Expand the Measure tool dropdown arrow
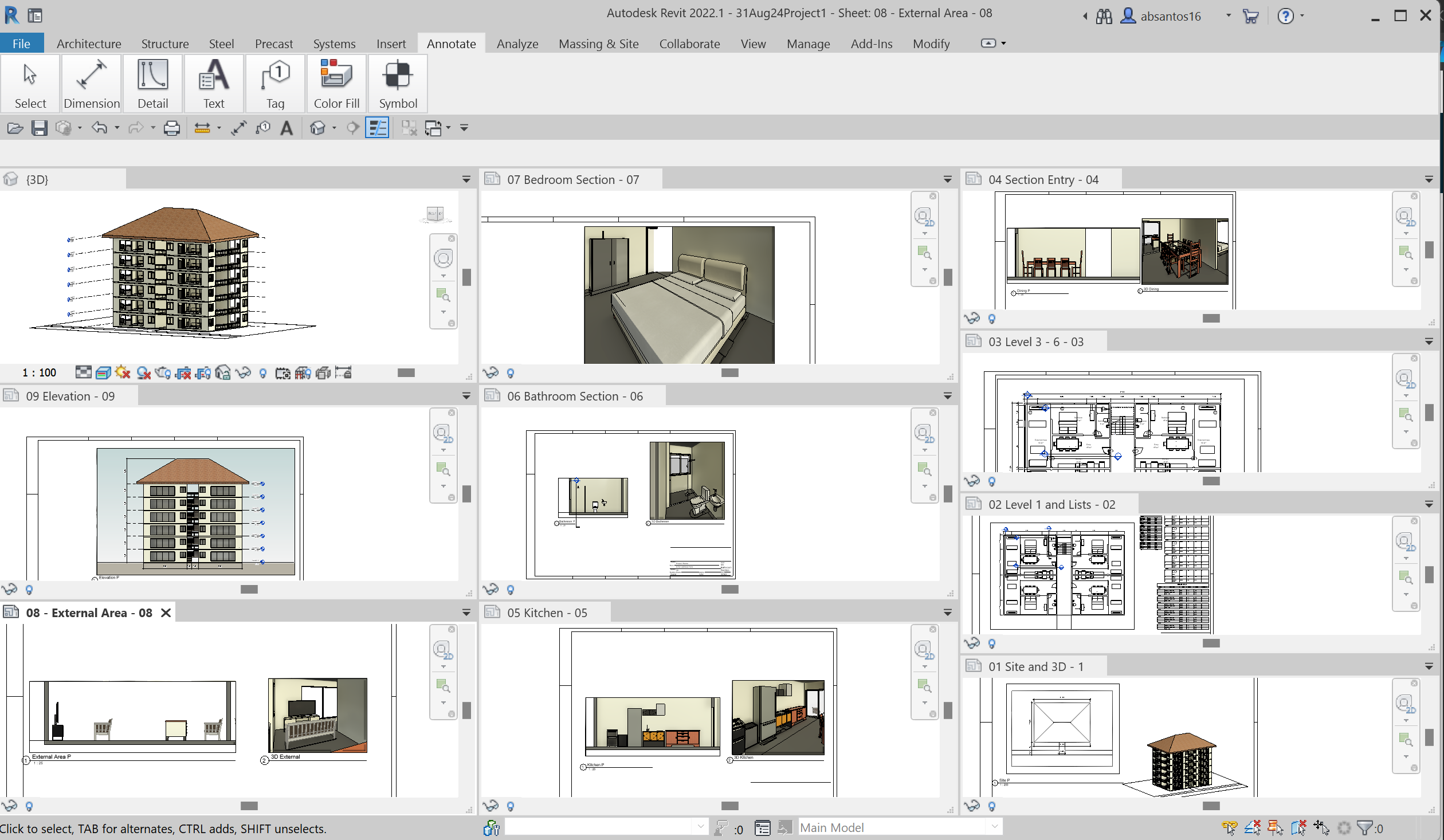The height and width of the screenshot is (840, 1444). coord(219,128)
